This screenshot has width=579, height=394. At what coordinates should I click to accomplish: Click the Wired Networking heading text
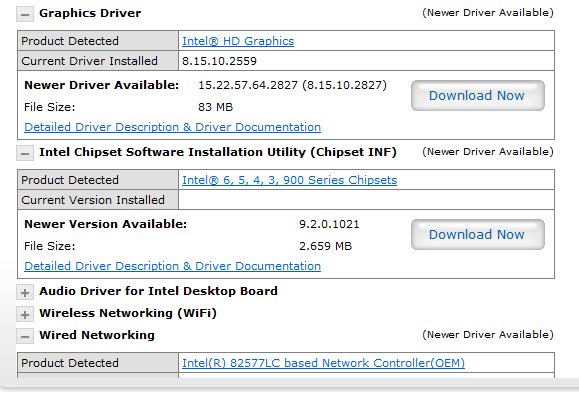(97, 335)
